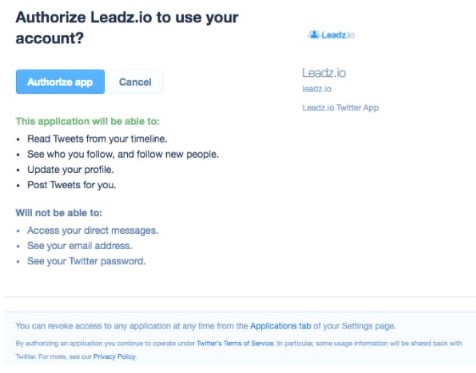Viewport: 476px width, 373px height.
Task: Click 'See your Twitter password' line
Action: (x=86, y=261)
